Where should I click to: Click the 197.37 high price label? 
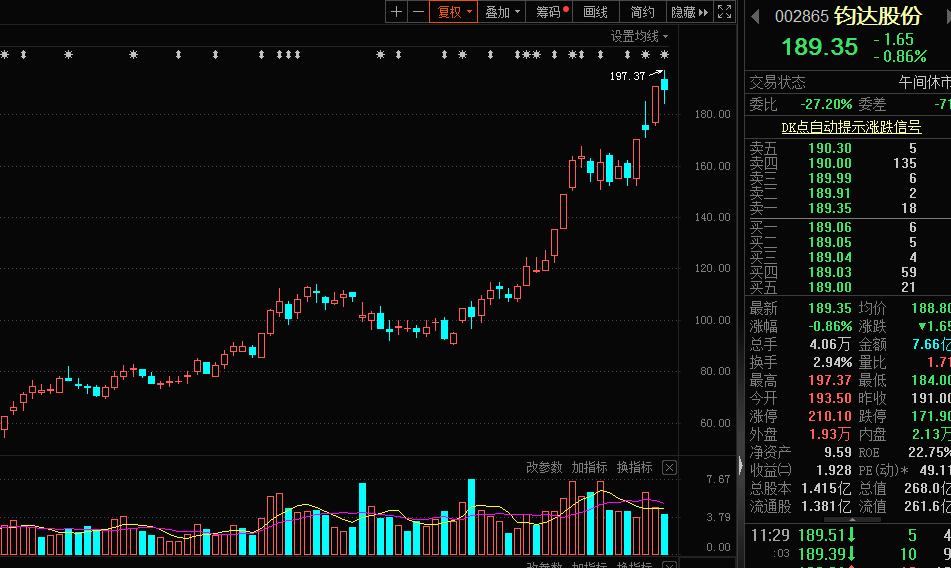627,76
